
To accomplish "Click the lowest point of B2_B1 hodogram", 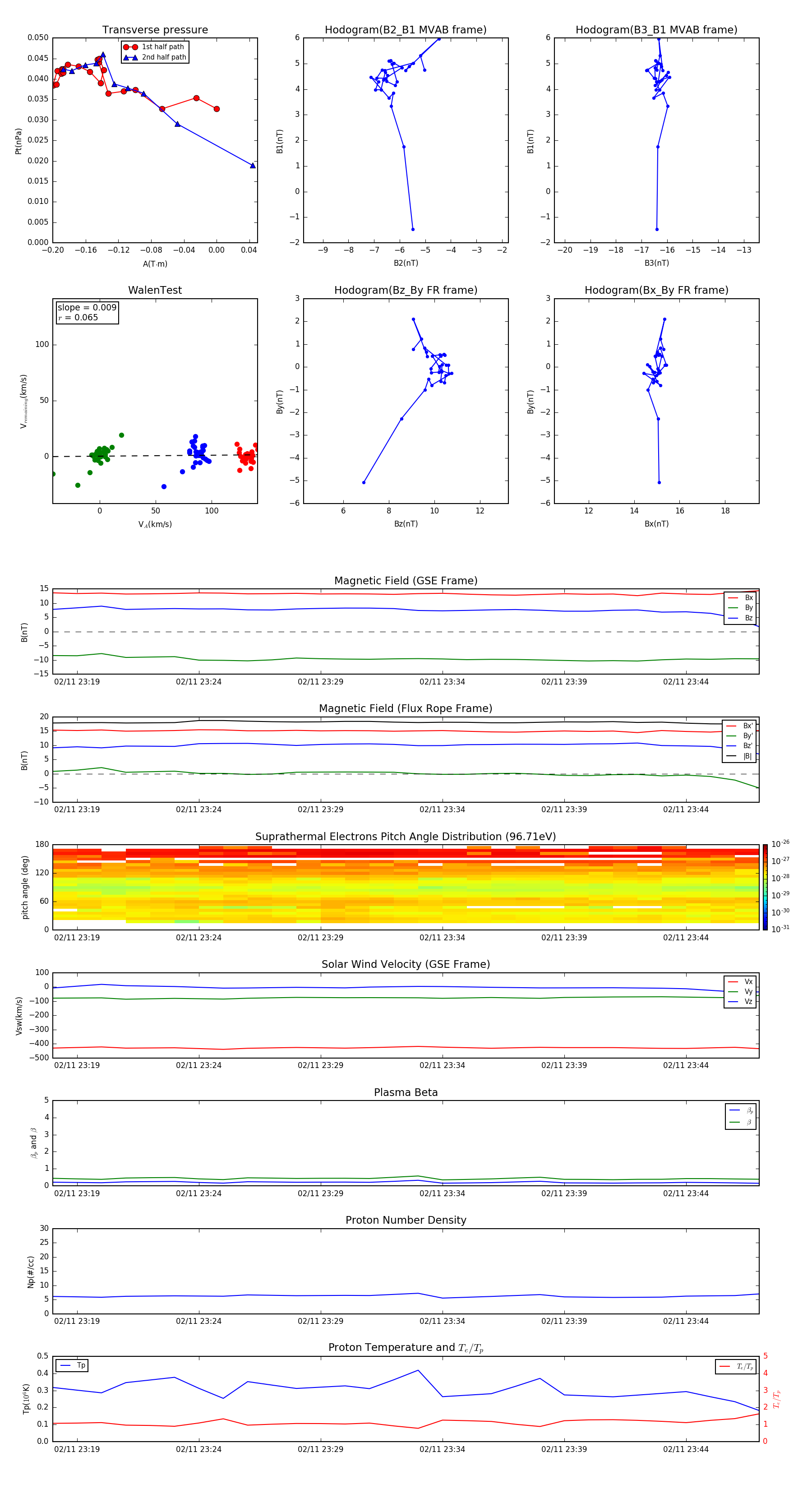I will [413, 230].
